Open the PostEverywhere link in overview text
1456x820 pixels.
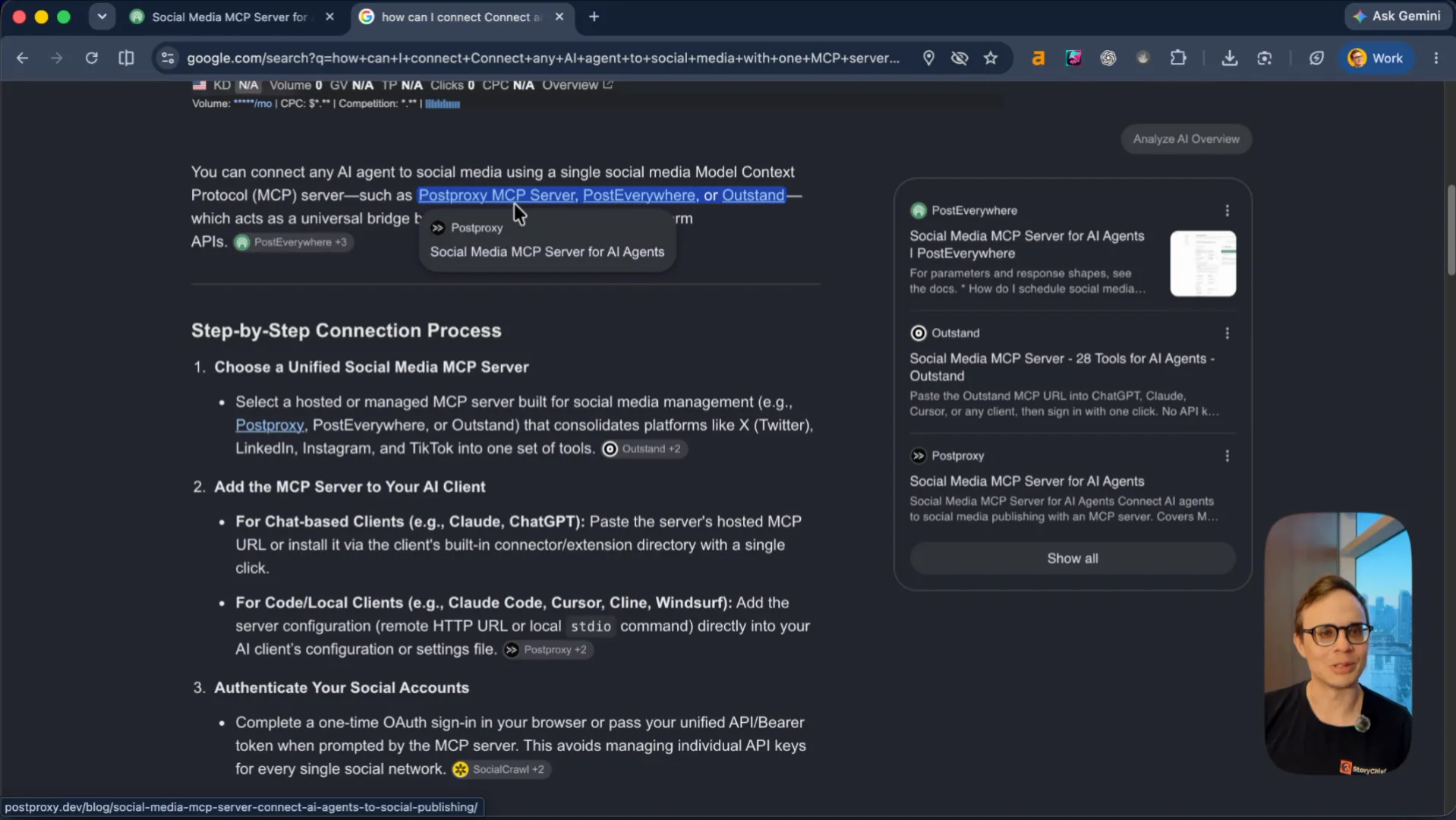point(639,195)
